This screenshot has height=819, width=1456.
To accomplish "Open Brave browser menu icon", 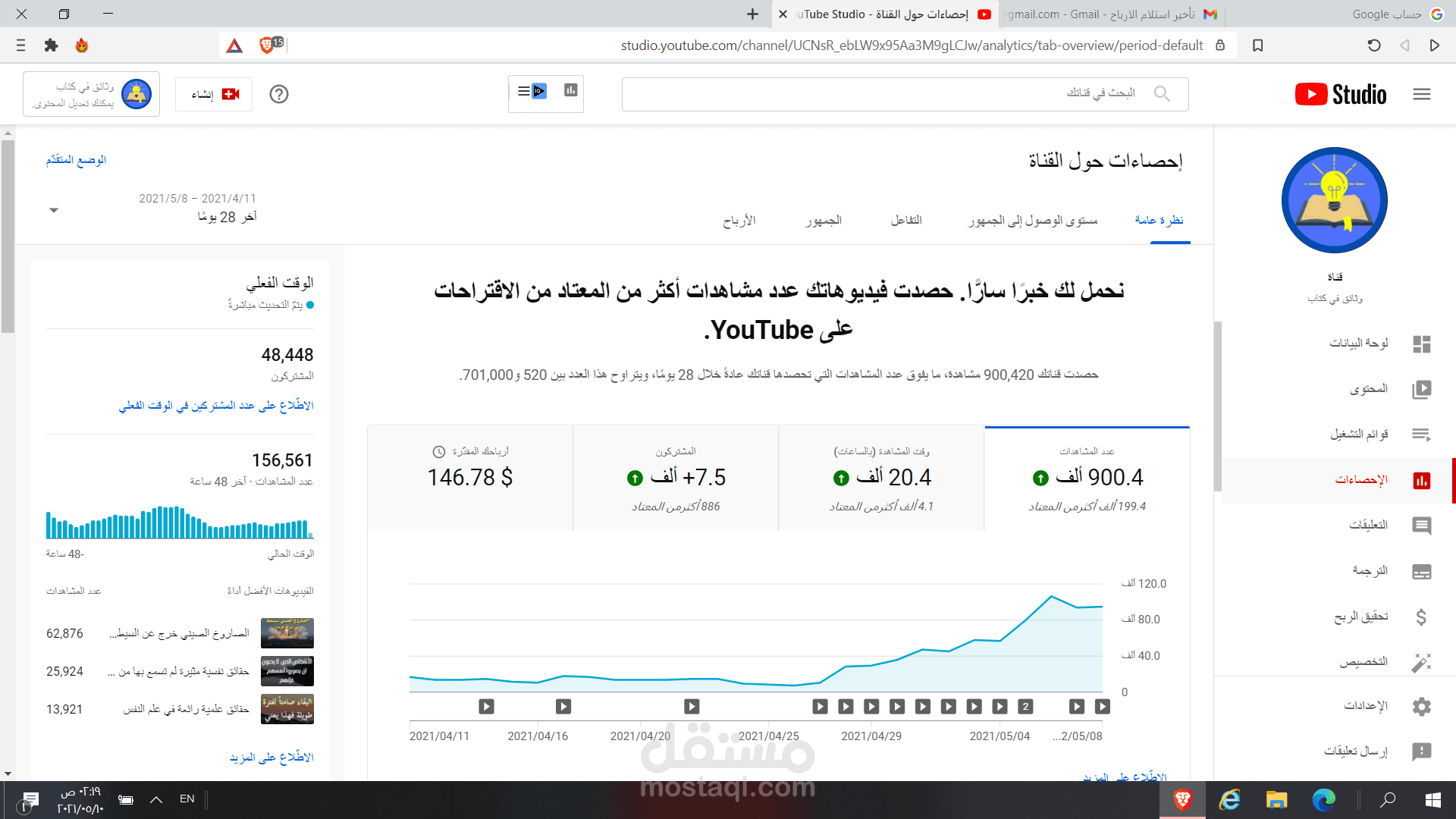I will [x=21, y=45].
